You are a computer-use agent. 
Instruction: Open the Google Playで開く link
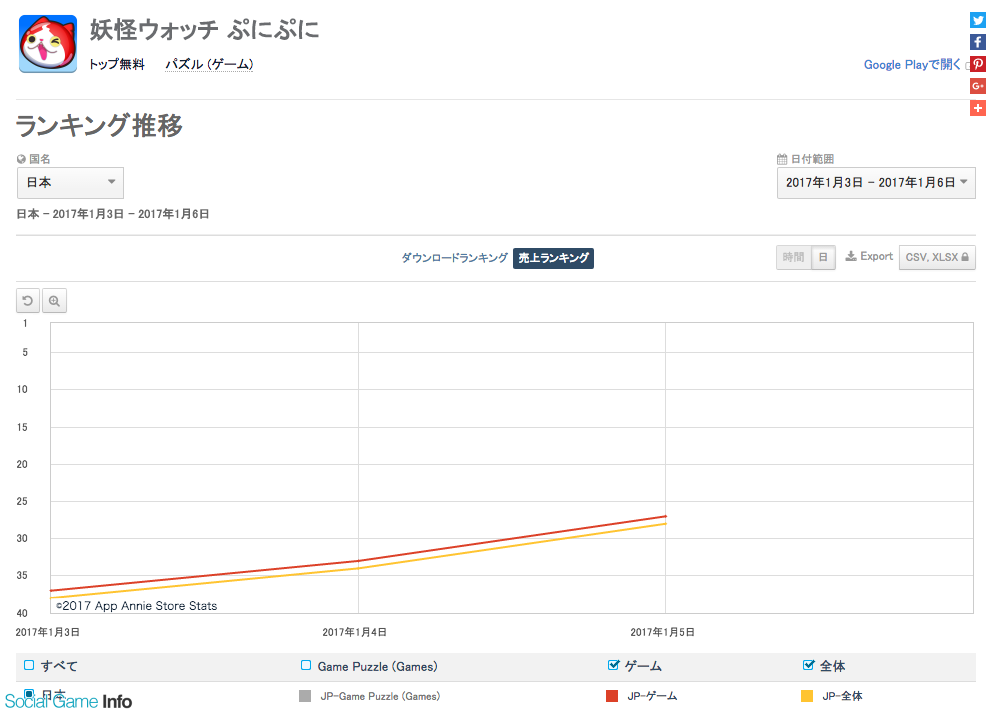[x=912, y=64]
